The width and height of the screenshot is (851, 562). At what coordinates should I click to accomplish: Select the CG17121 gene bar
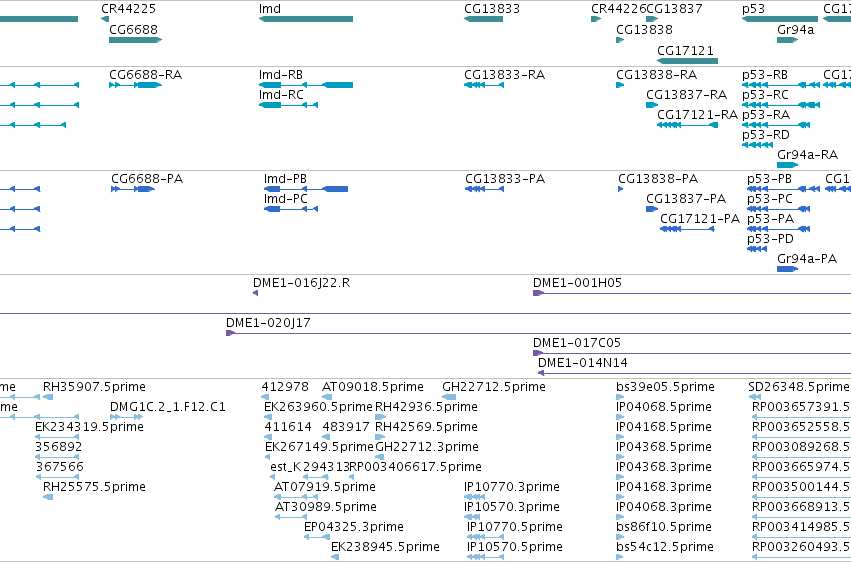point(688,61)
